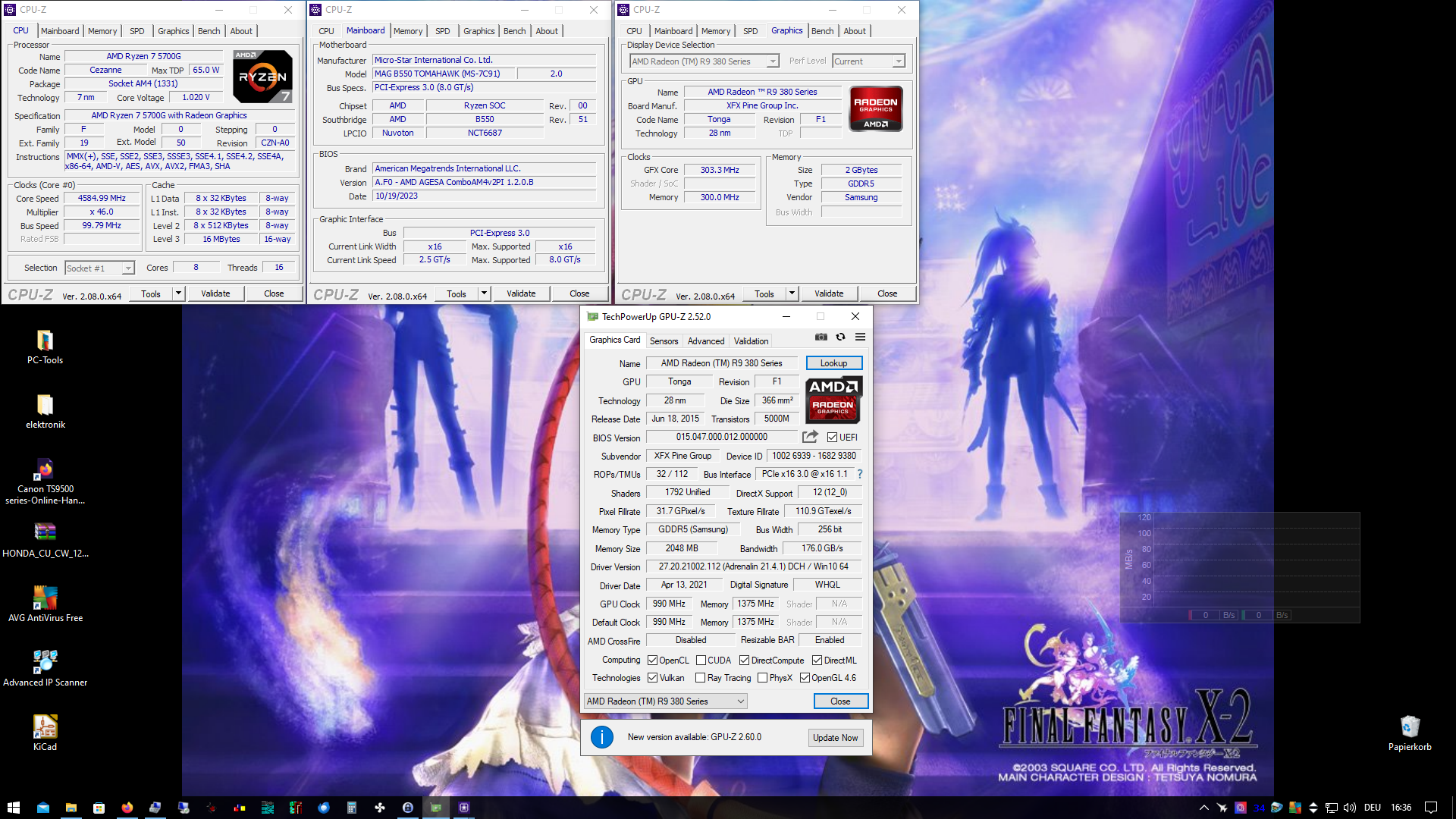The width and height of the screenshot is (1456, 819).
Task: Open Firefox from the taskbar
Action: 127,808
